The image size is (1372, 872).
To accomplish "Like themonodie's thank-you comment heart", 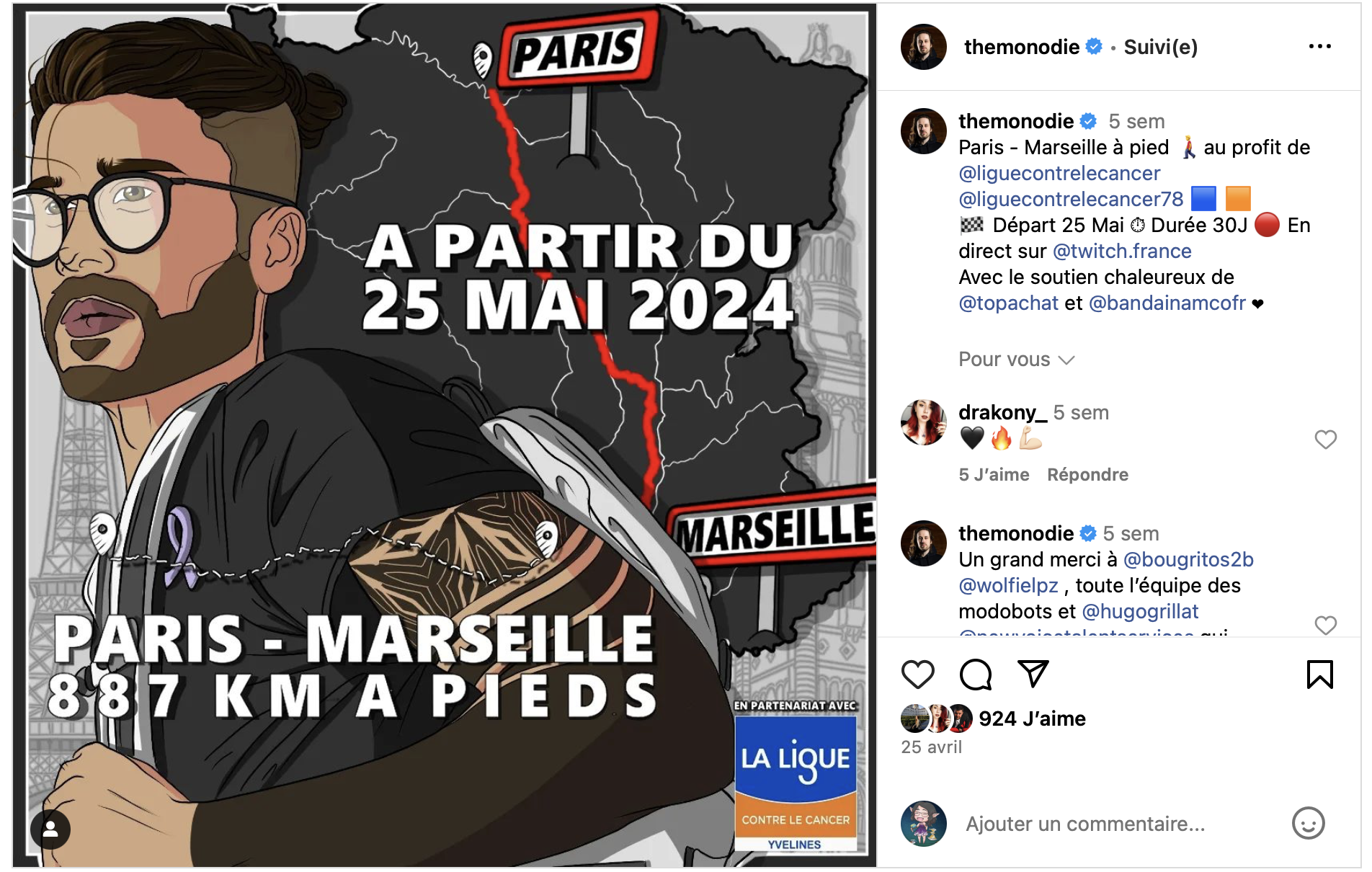I will point(1326,625).
